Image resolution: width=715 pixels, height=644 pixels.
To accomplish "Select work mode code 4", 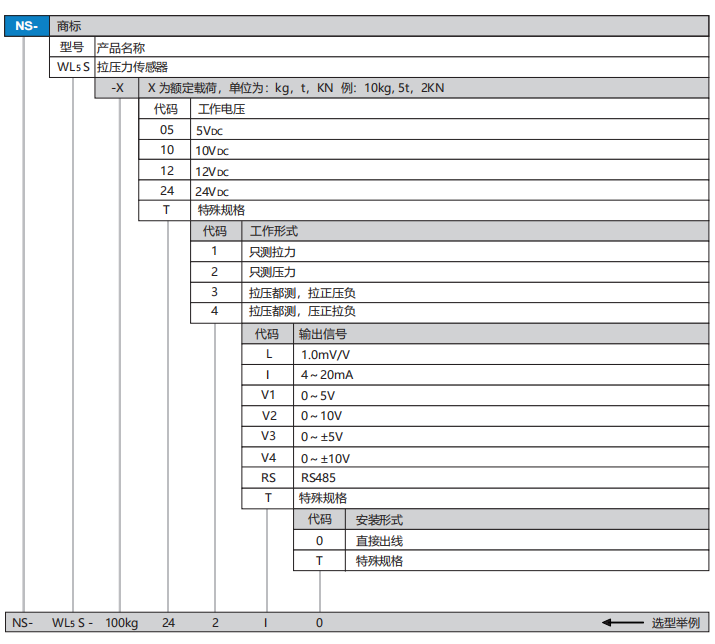I will click(214, 311).
